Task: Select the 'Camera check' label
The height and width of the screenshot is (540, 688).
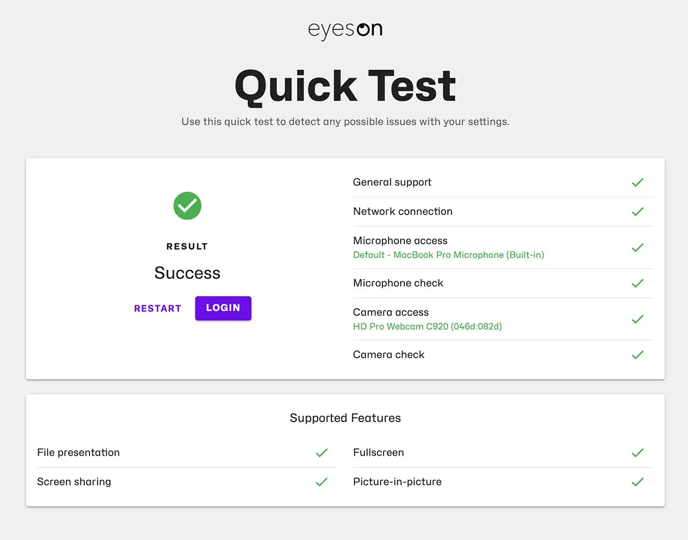Action: click(388, 354)
